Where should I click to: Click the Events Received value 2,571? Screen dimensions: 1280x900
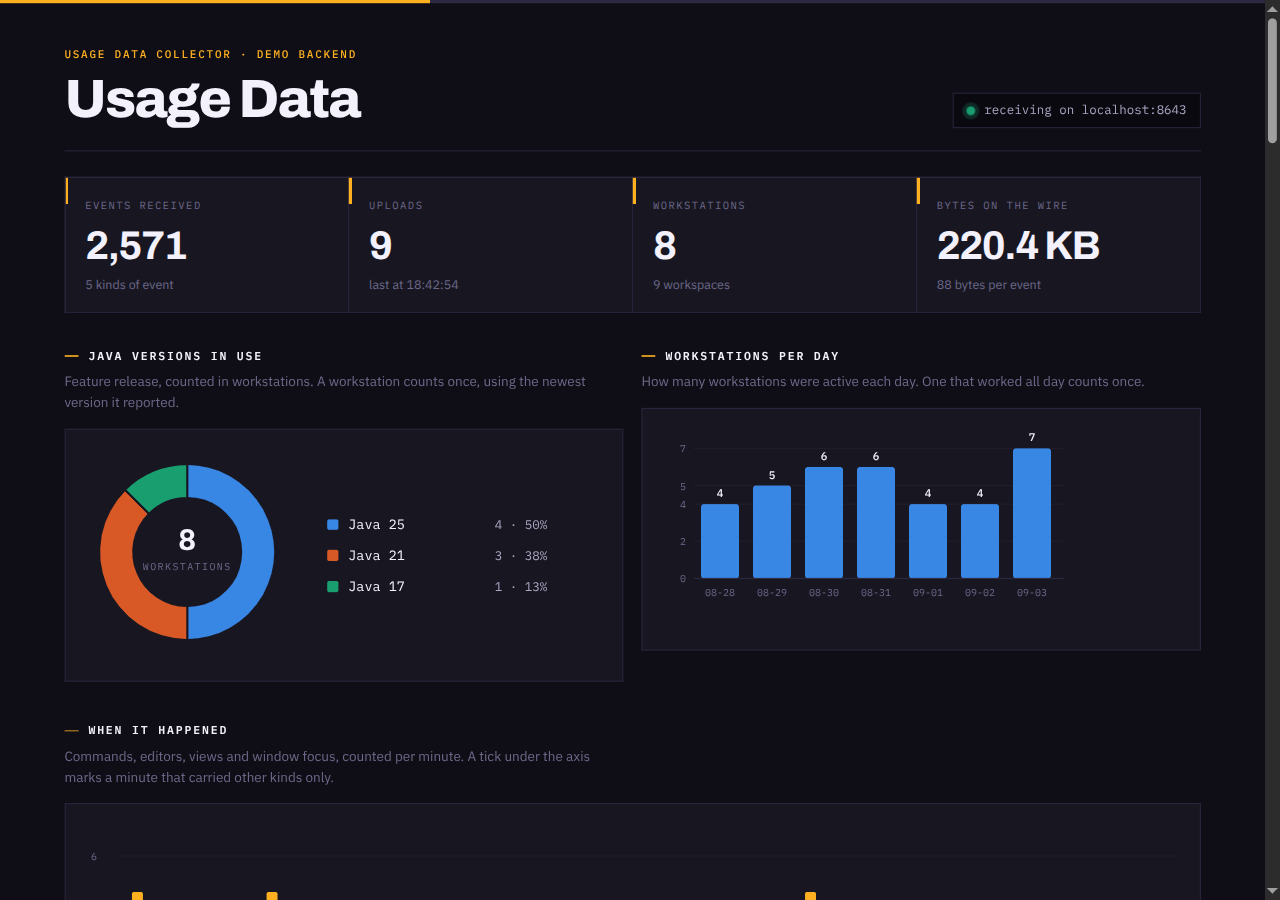[x=136, y=246]
